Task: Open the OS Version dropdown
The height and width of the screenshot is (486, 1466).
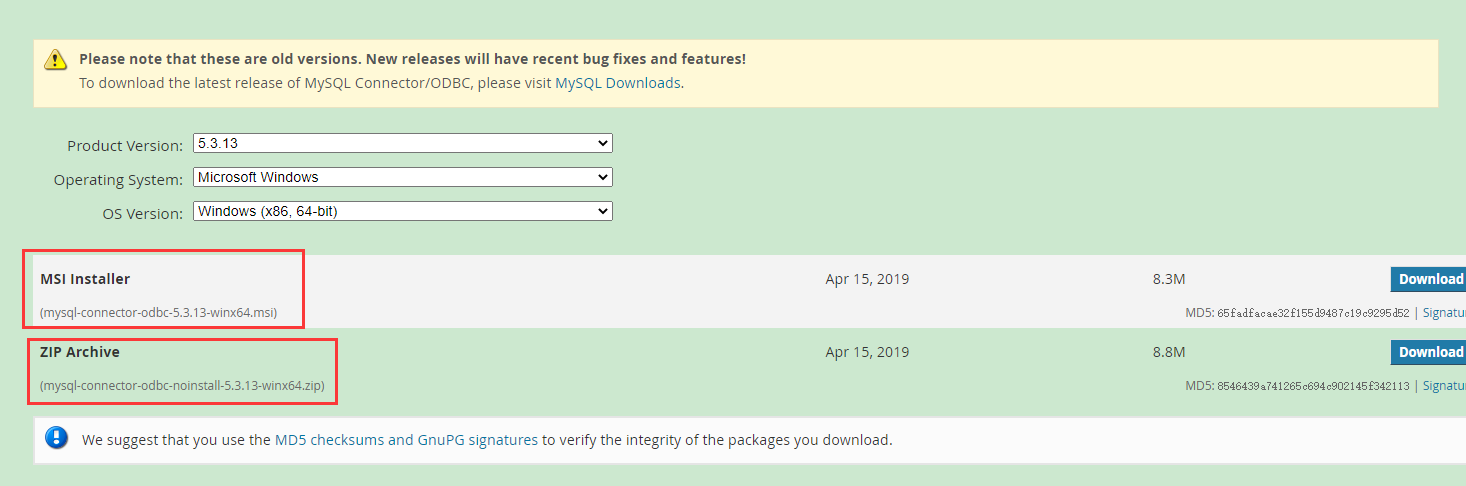Action: click(404, 211)
